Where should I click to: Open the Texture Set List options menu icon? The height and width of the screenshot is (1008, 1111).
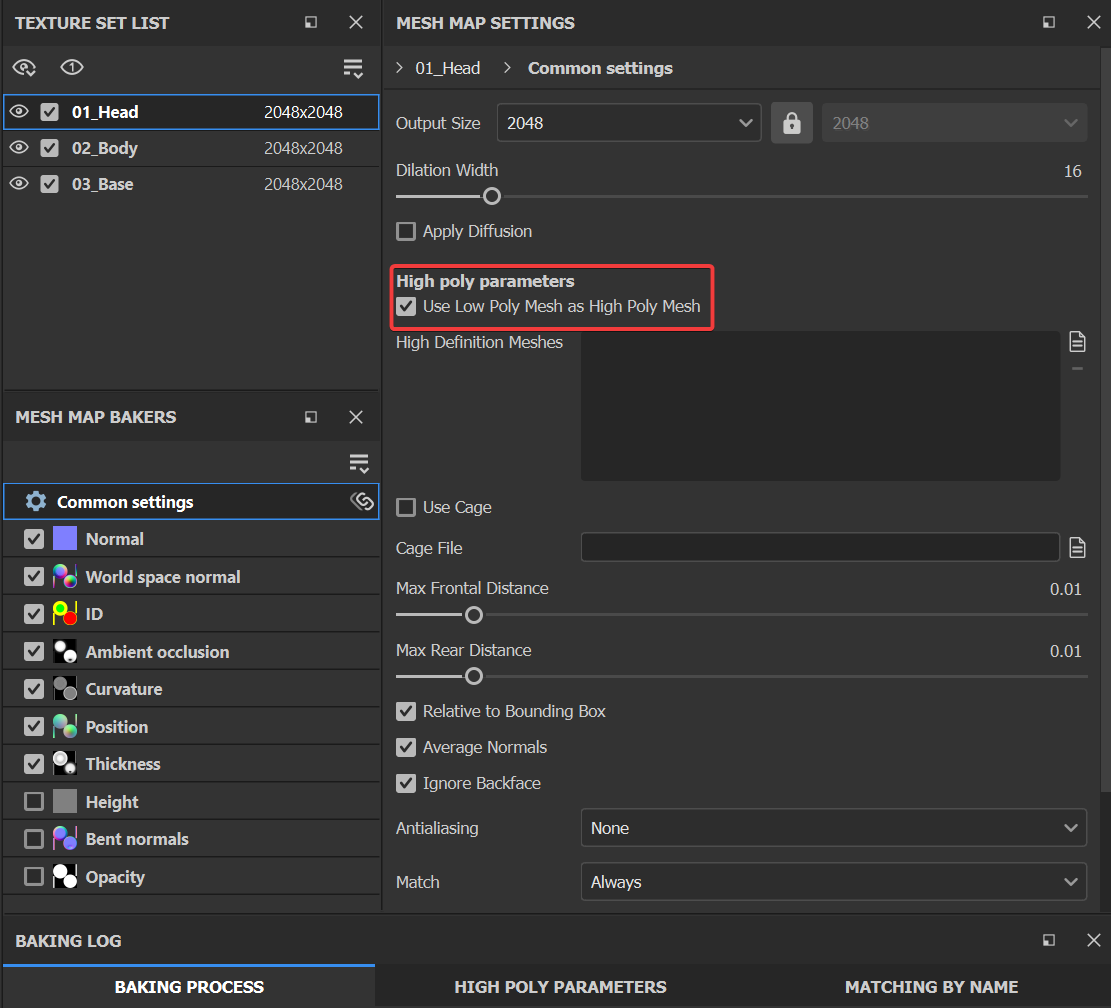[x=353, y=68]
